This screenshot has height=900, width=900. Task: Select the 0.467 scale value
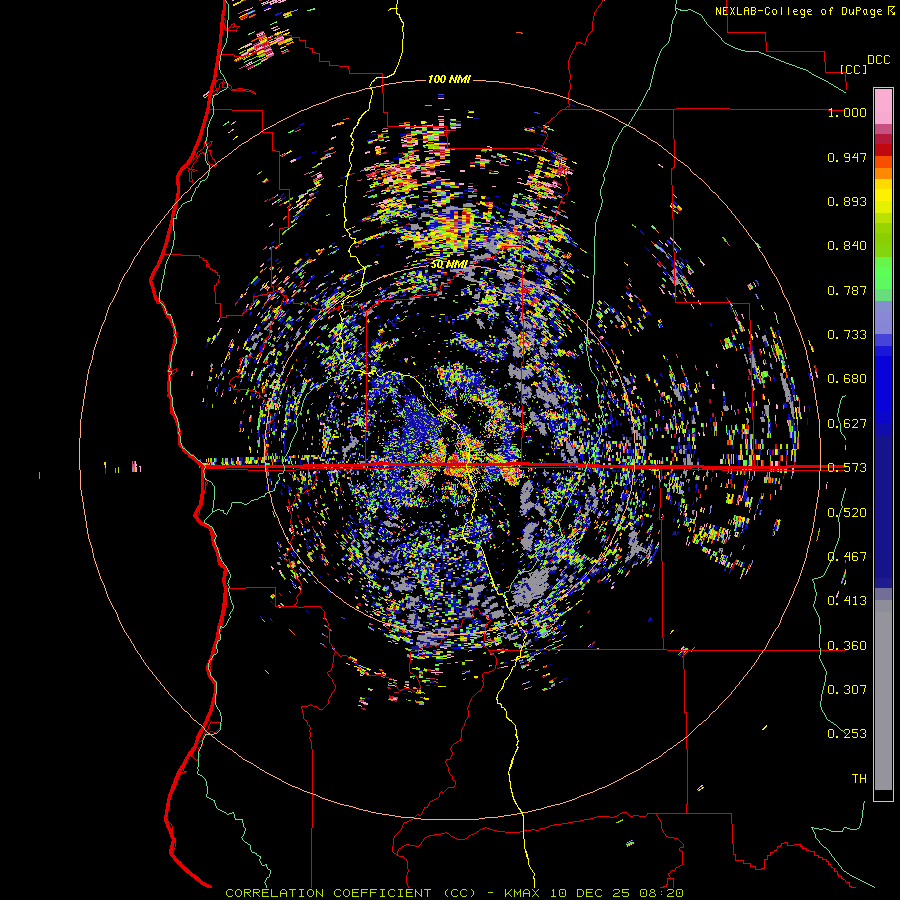click(847, 557)
